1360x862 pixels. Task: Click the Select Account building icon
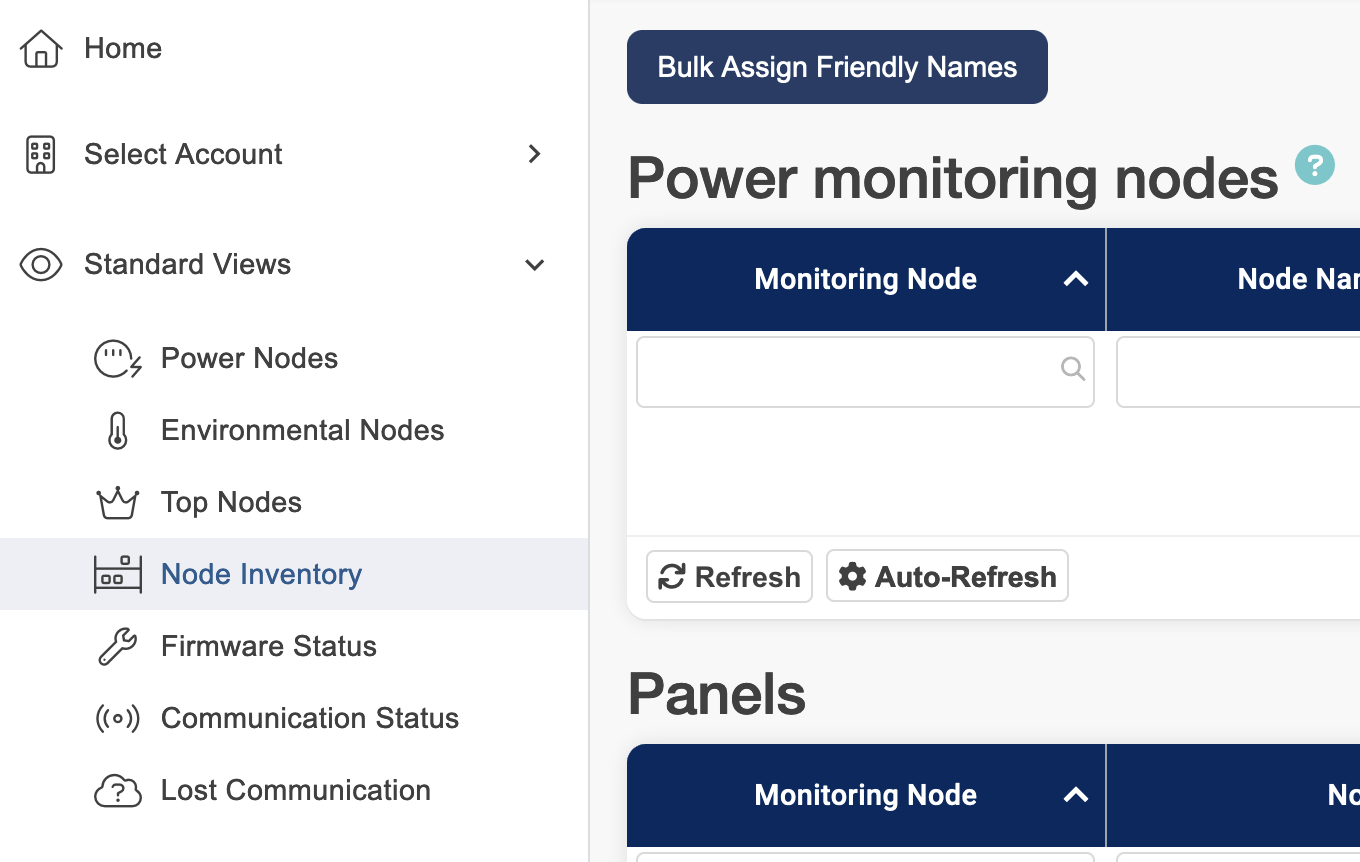click(x=41, y=155)
